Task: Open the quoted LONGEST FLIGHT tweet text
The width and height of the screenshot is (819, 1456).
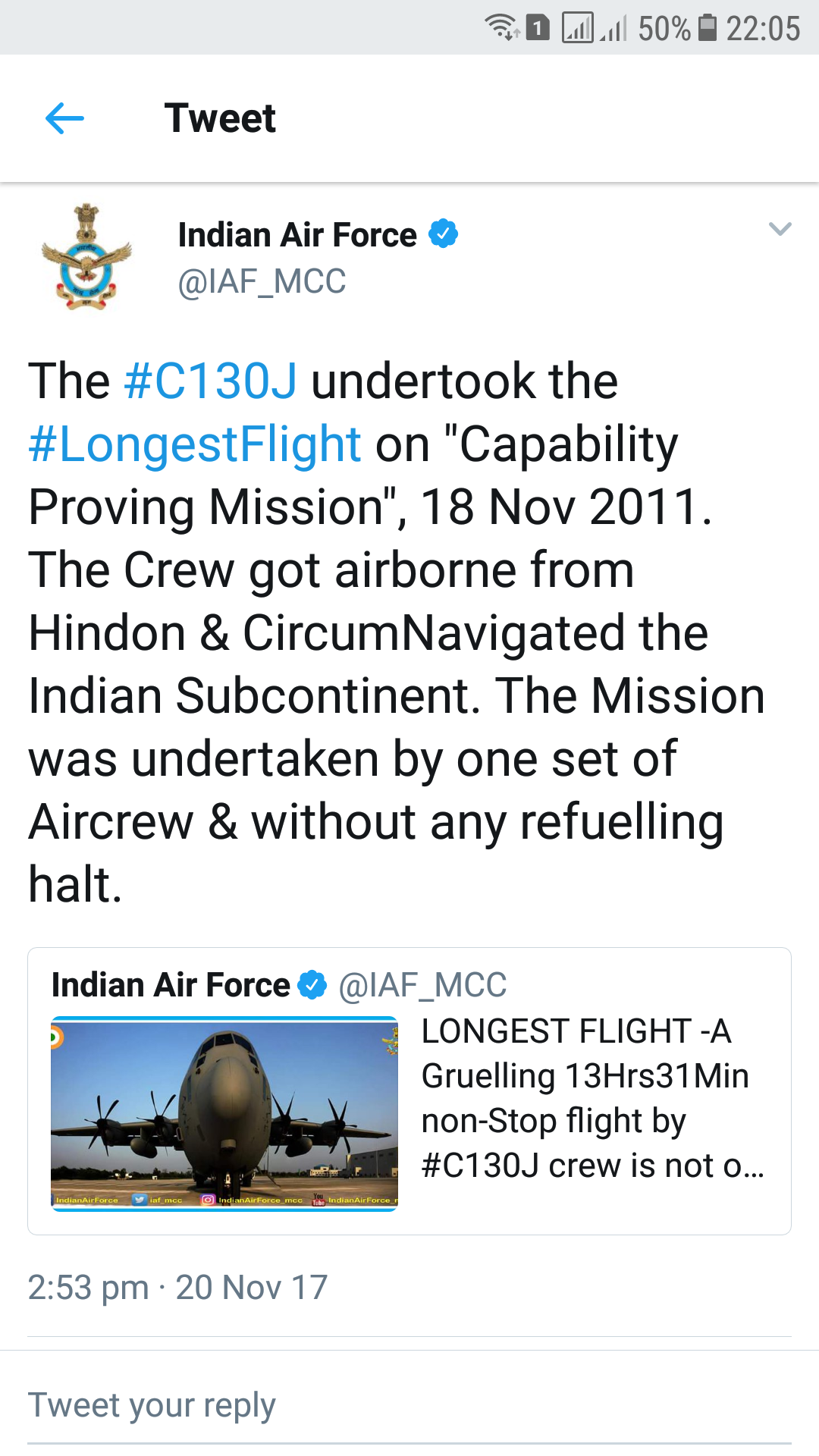Action: [x=592, y=1098]
